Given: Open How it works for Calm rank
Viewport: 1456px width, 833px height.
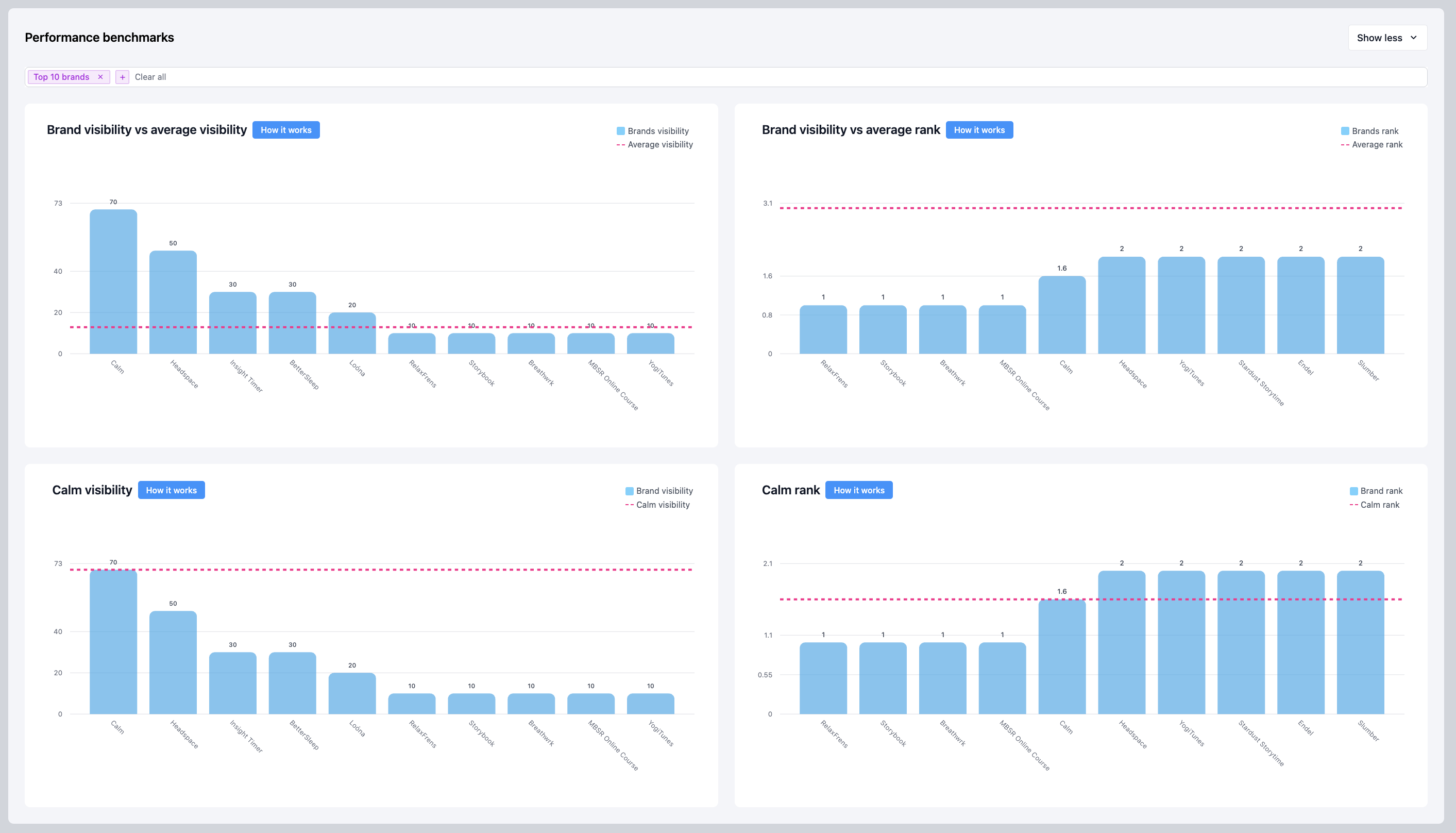Looking at the screenshot, I should click(x=859, y=490).
